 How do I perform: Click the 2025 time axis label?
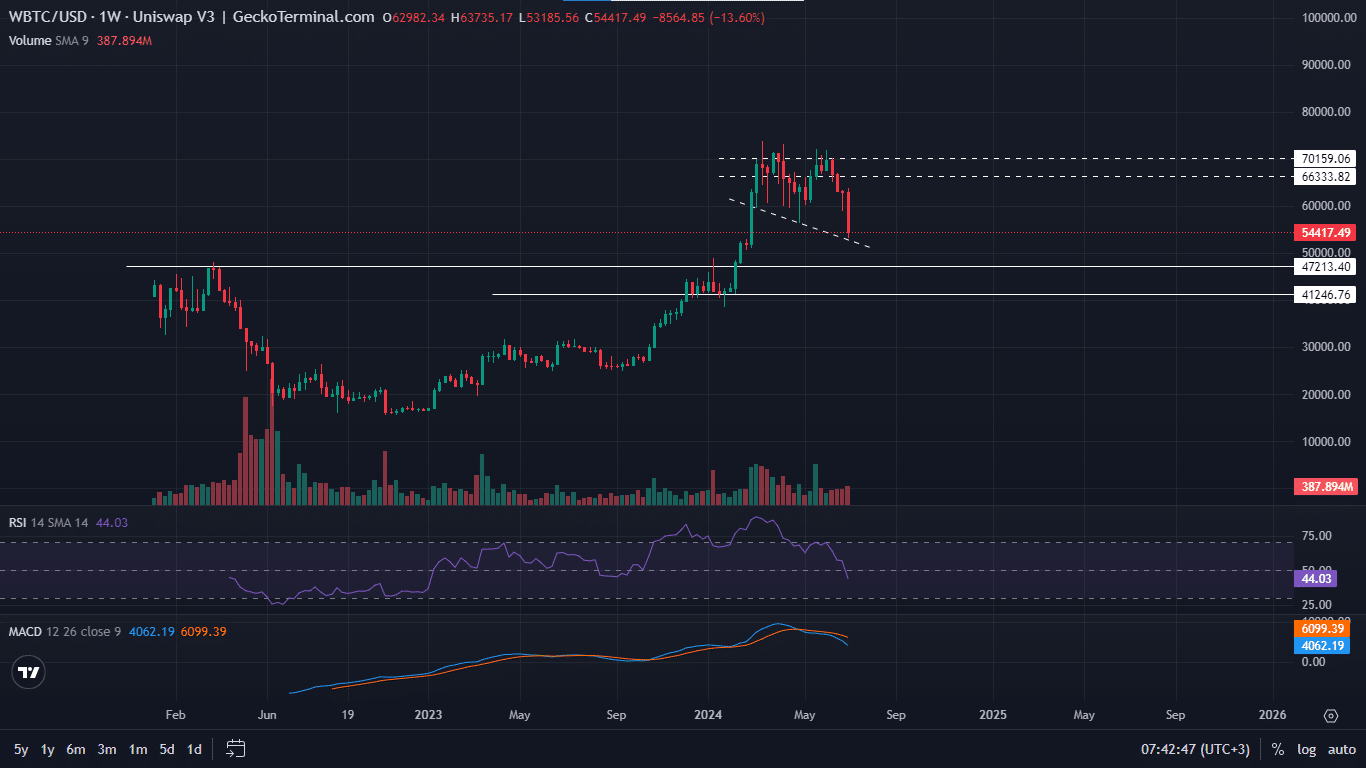[993, 715]
